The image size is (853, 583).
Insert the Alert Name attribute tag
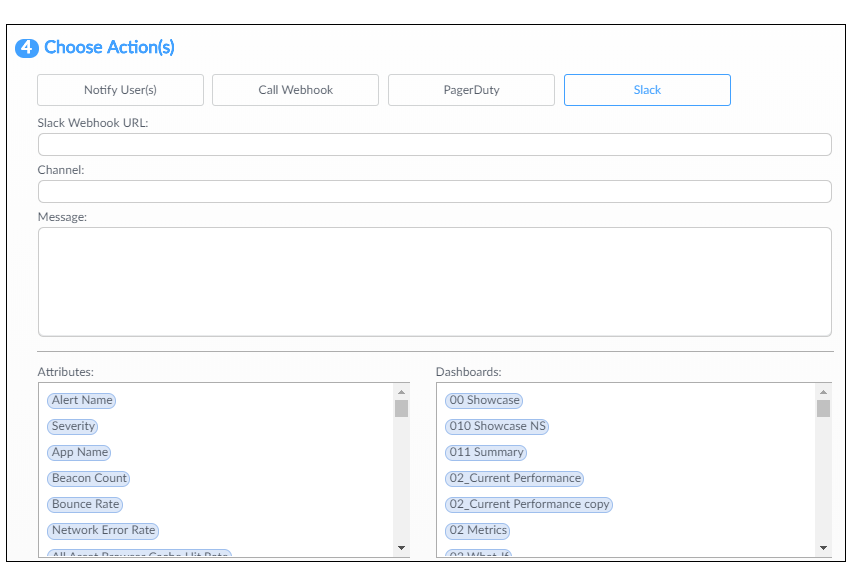[x=82, y=400]
